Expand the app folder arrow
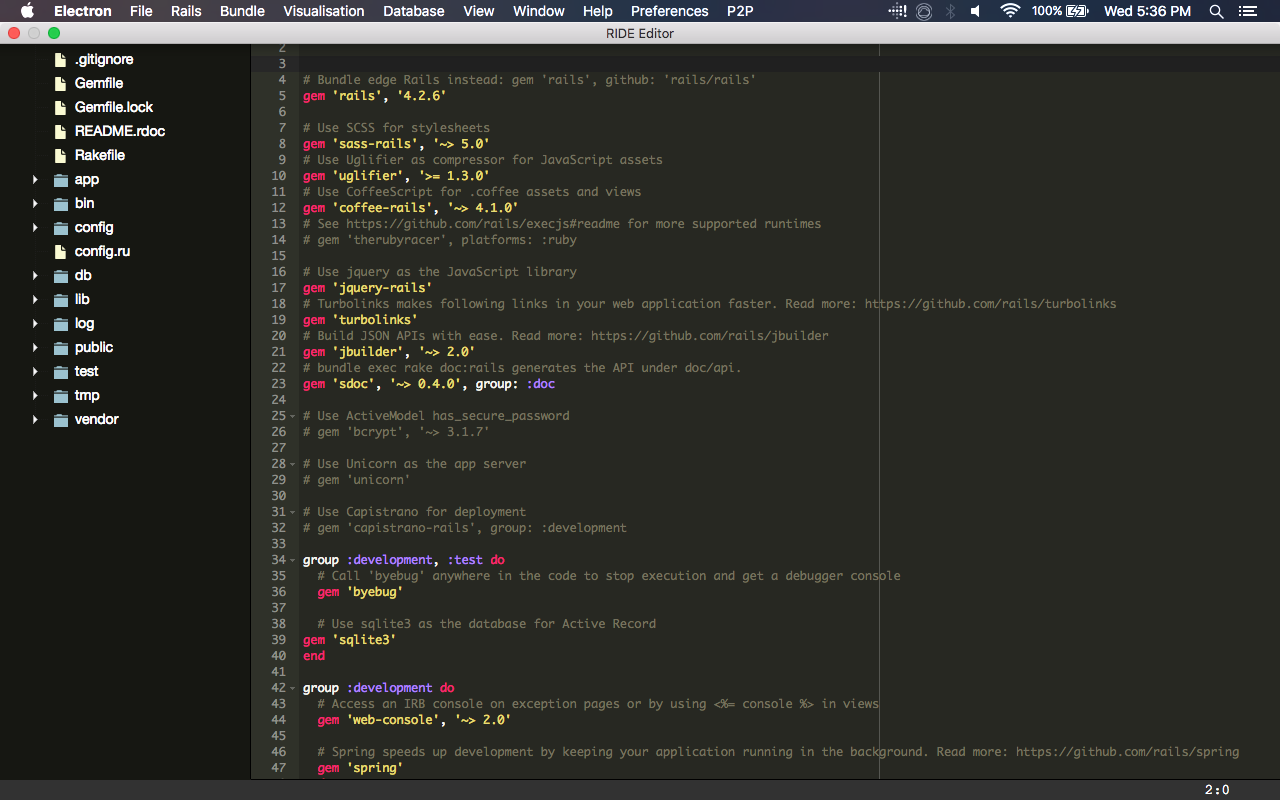The image size is (1280, 800). click(35, 180)
